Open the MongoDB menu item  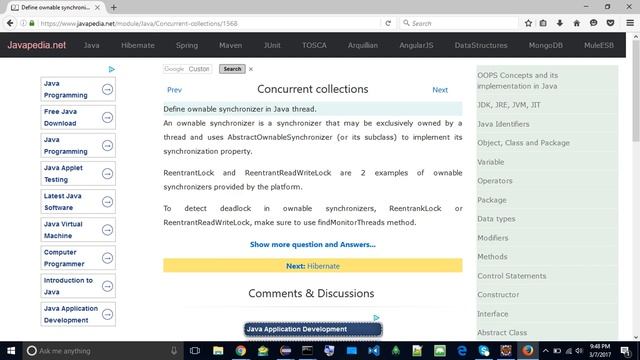(x=546, y=45)
